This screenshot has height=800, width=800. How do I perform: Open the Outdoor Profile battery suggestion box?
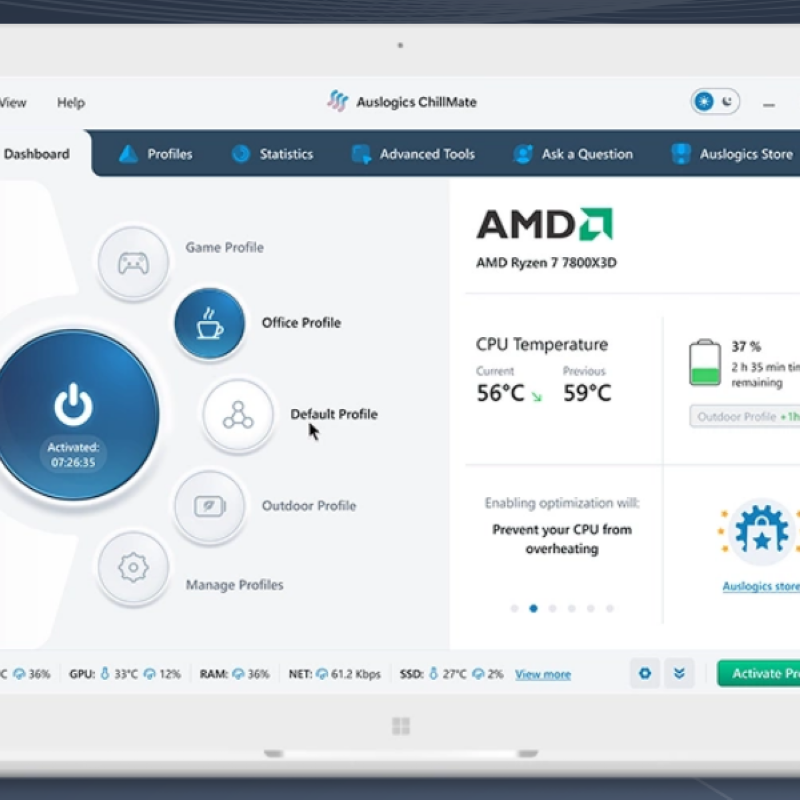click(745, 417)
